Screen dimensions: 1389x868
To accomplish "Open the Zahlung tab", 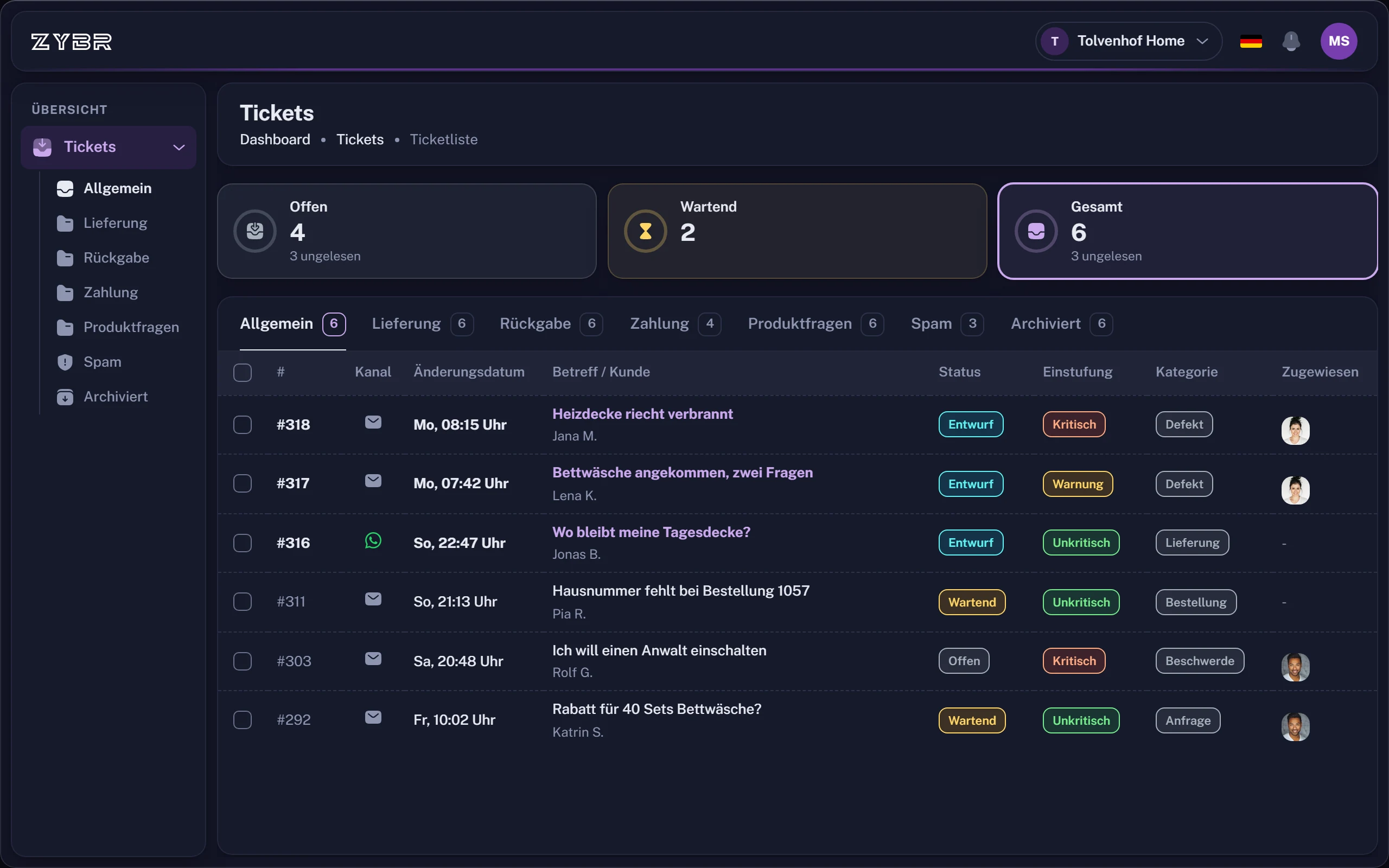I will tap(675, 324).
